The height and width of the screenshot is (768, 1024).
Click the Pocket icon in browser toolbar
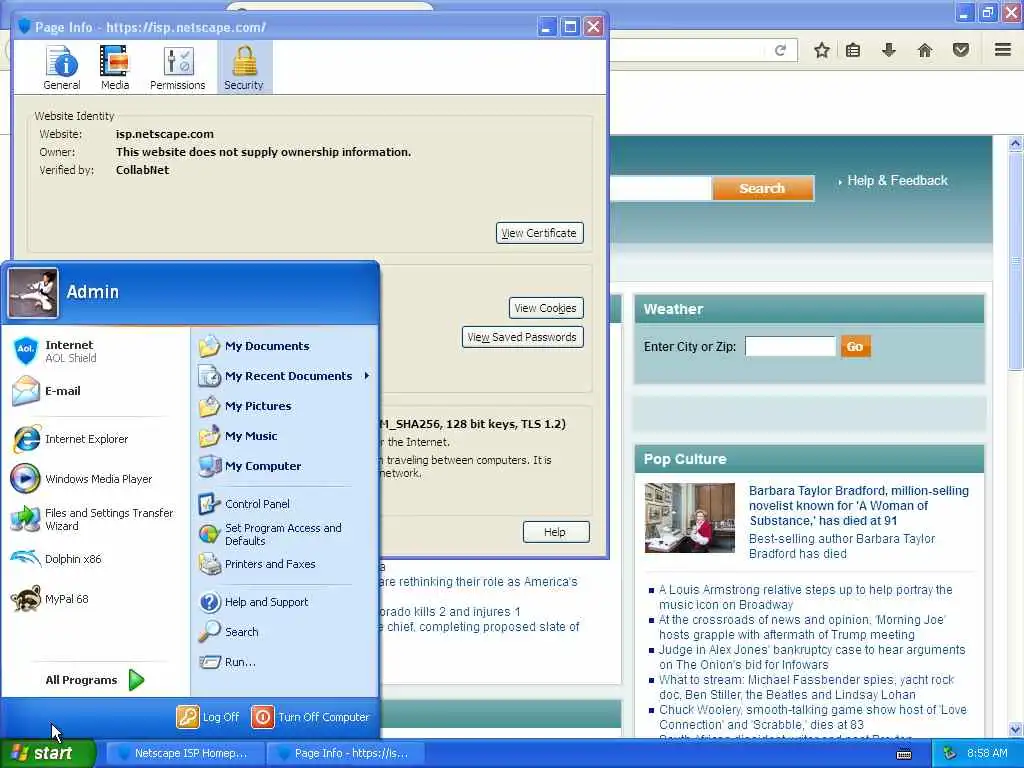(x=961, y=50)
